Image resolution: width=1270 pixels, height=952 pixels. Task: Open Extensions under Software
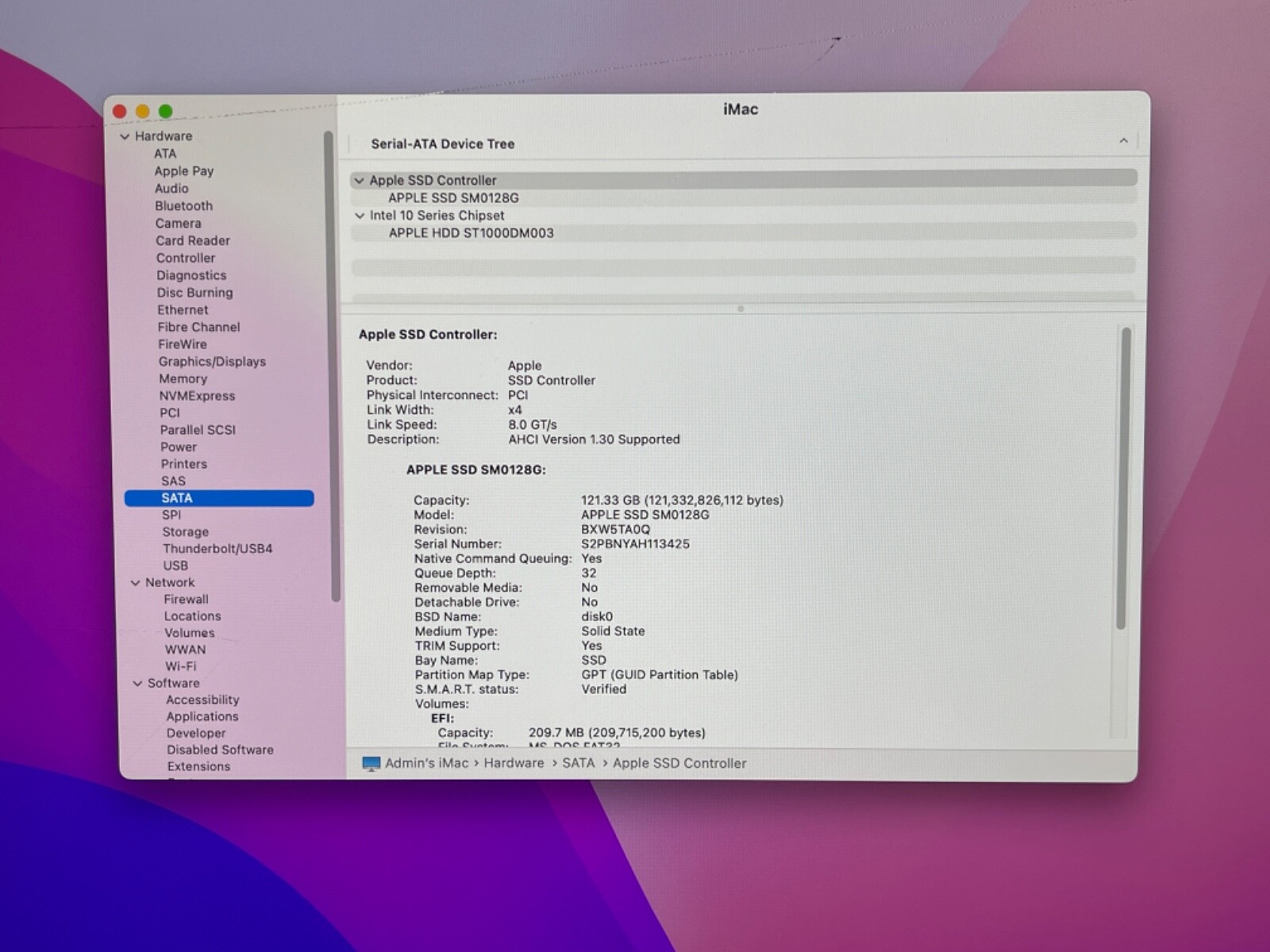198,766
